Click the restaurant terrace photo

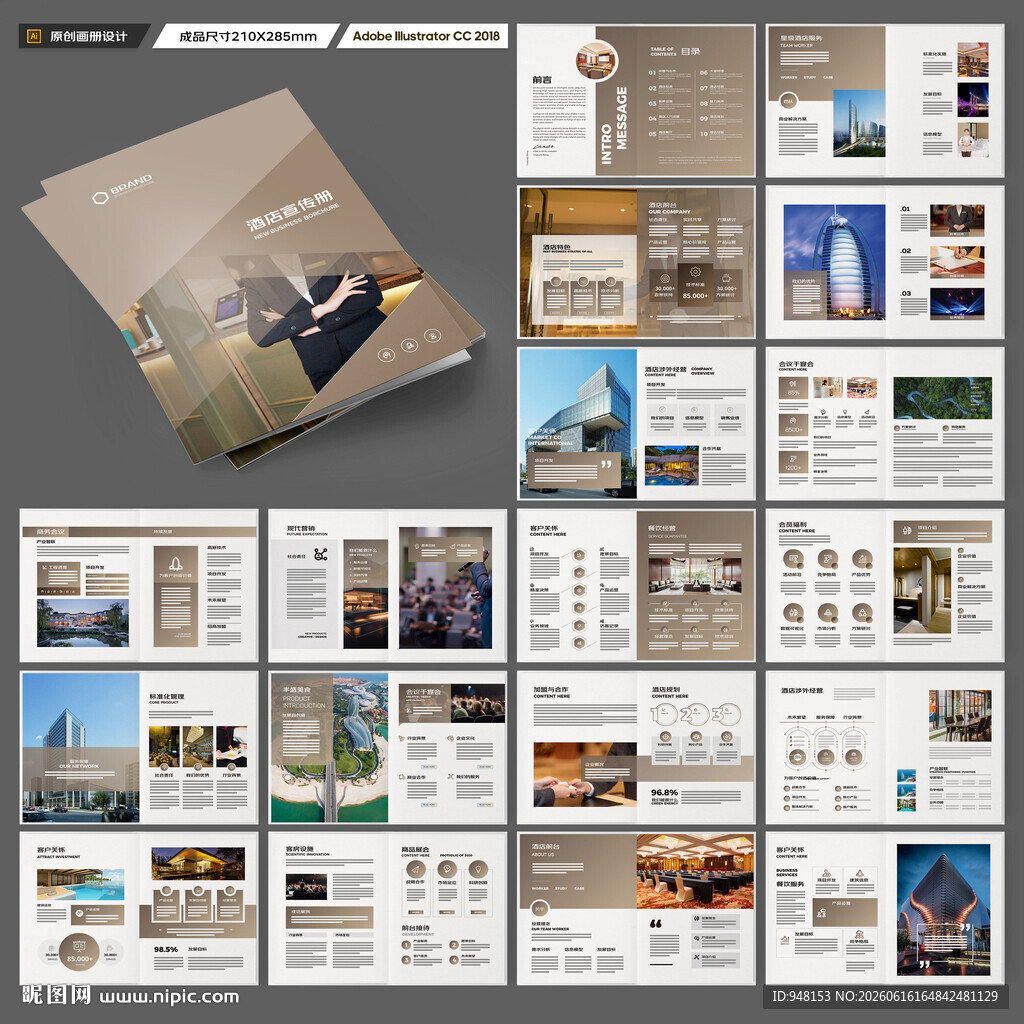coord(960,715)
